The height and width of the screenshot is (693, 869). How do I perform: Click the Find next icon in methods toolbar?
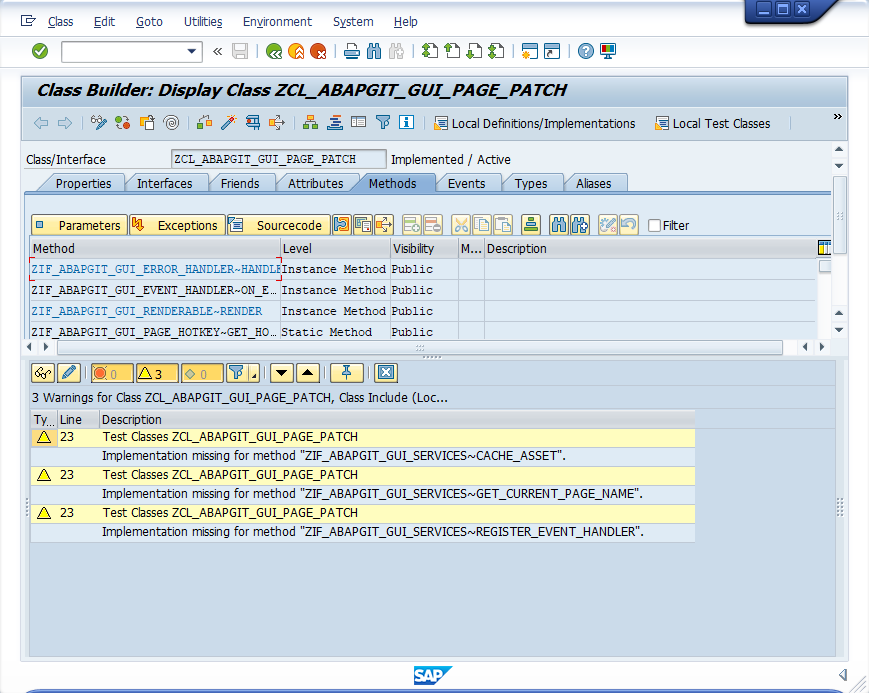tap(580, 225)
